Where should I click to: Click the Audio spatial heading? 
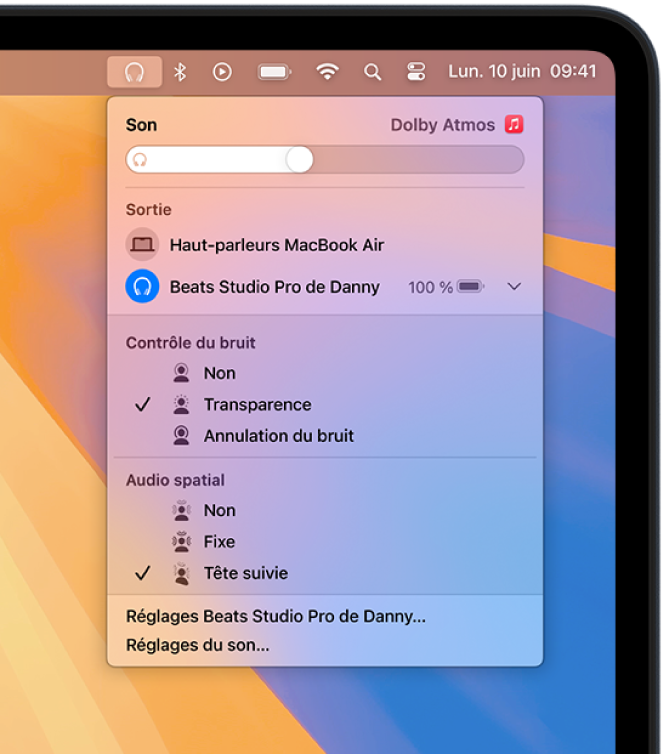[x=175, y=480]
